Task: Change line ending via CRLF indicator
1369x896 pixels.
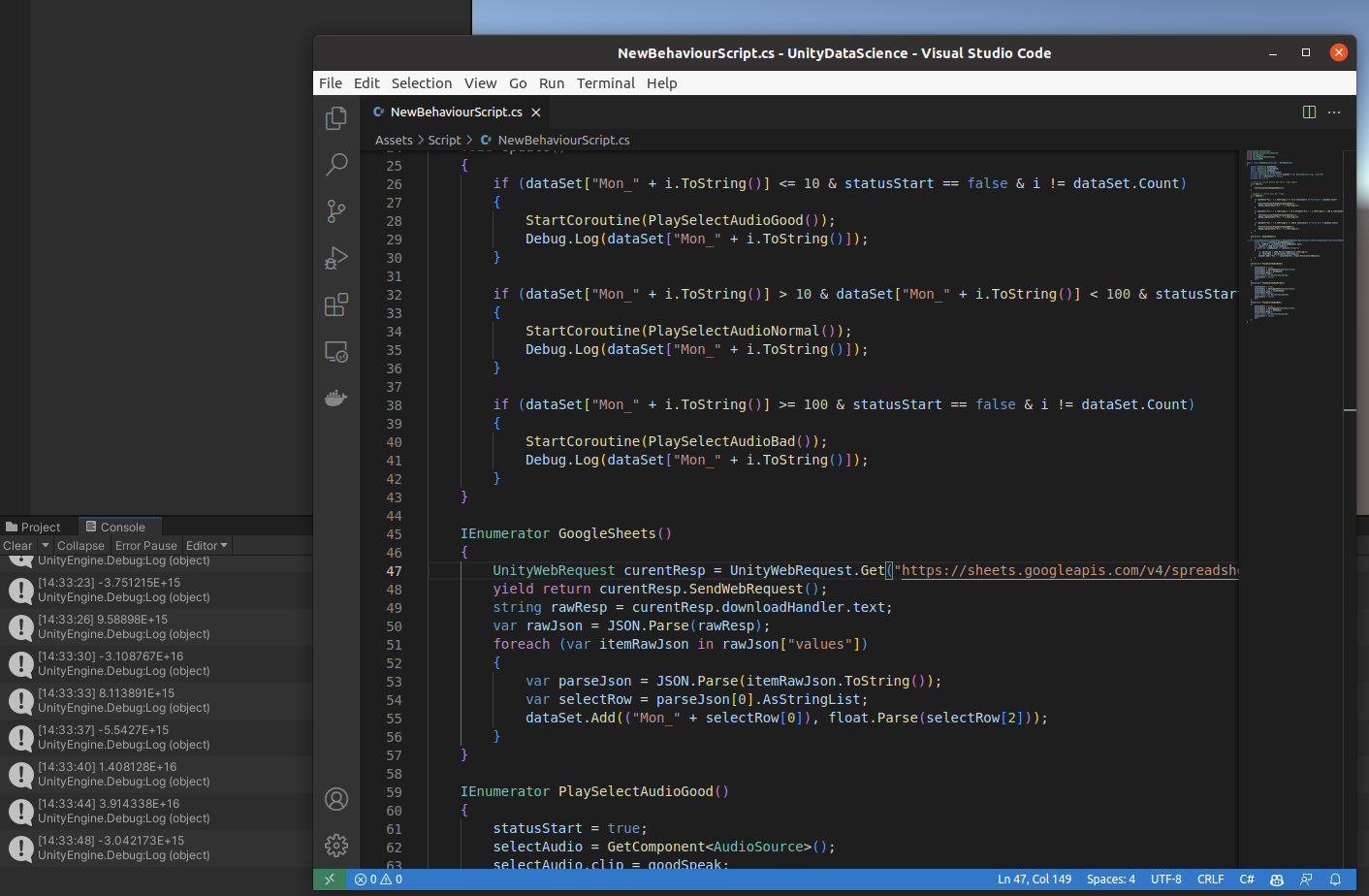Action: coord(1211,880)
